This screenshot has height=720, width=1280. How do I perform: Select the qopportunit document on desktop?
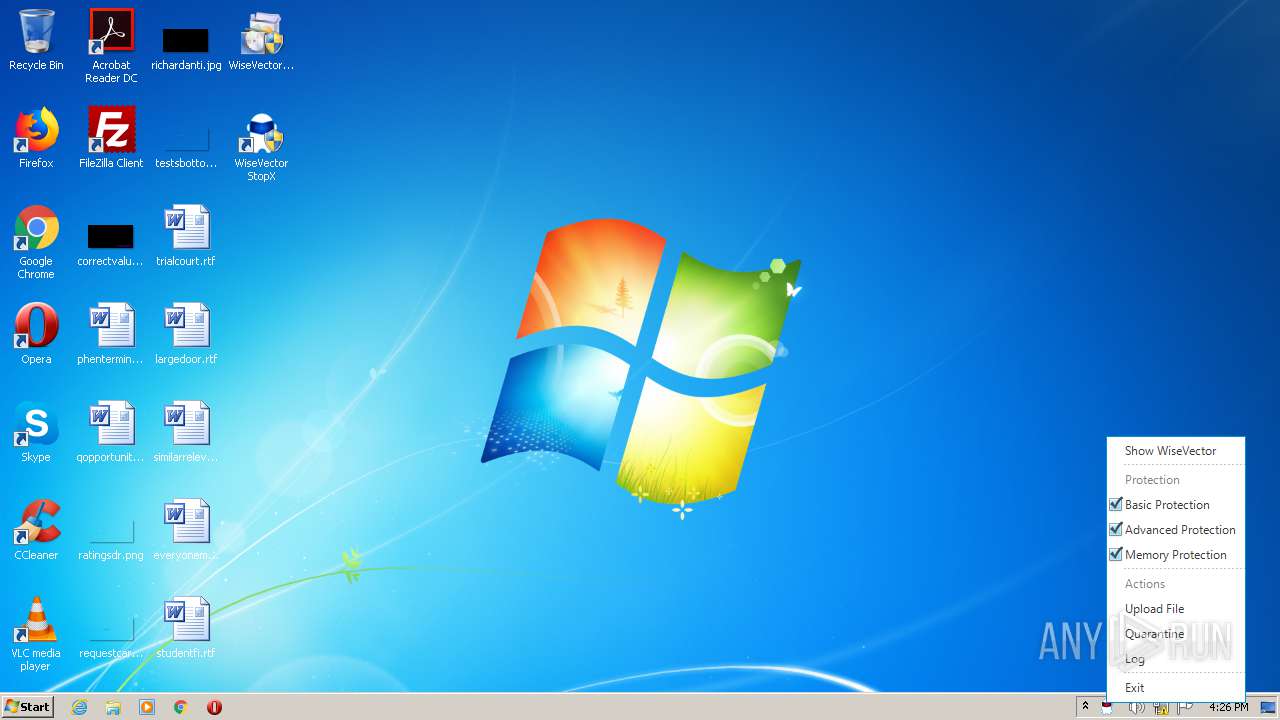tap(110, 432)
